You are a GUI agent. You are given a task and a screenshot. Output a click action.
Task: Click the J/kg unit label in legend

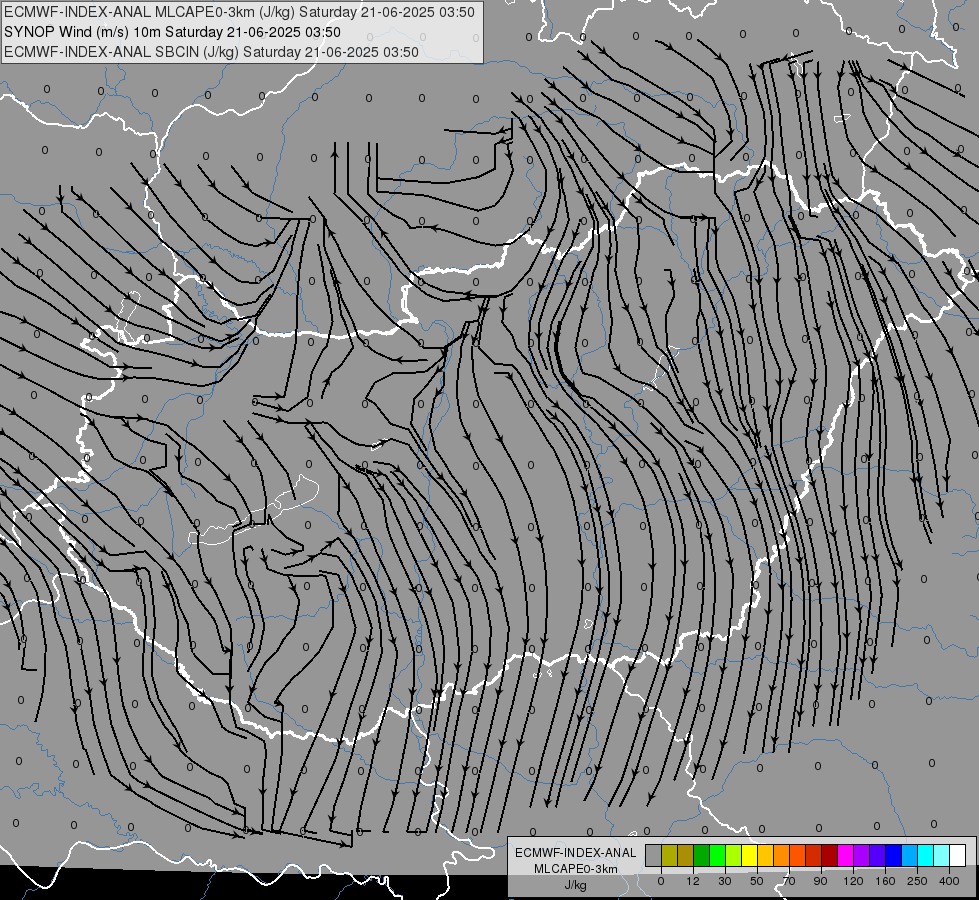(576, 885)
